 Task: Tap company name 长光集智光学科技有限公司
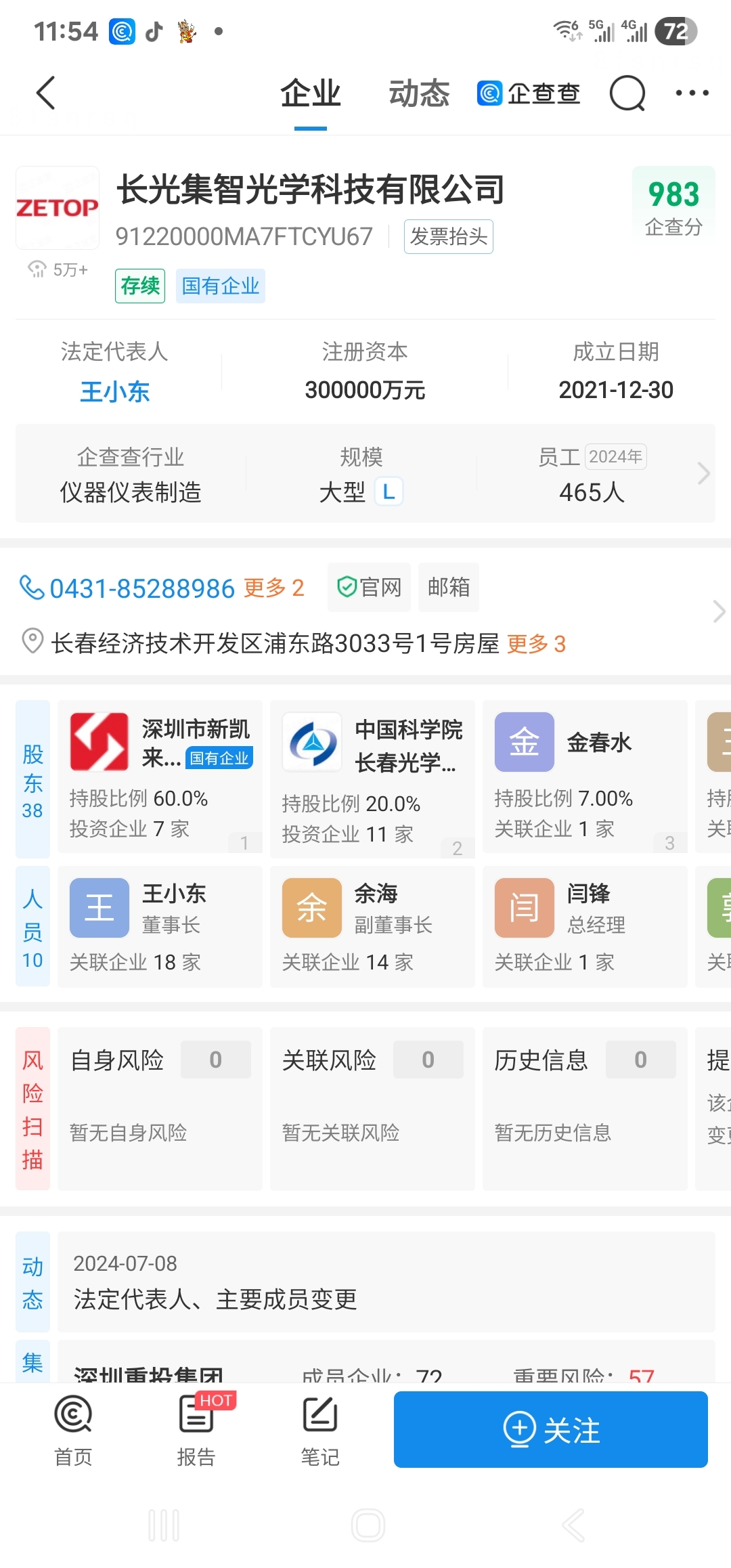pos(311,189)
